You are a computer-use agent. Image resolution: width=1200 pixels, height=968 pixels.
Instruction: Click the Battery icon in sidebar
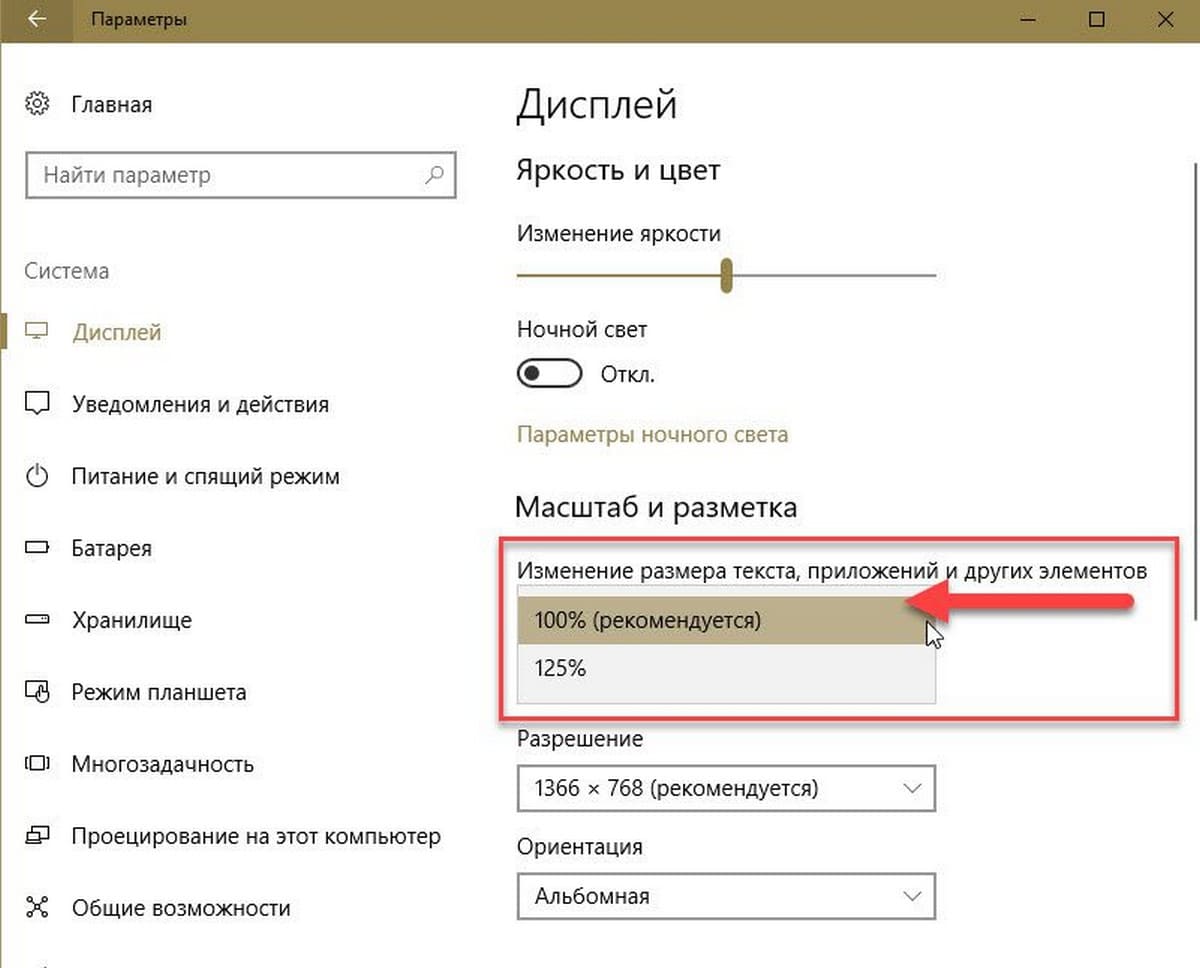pos(37,548)
